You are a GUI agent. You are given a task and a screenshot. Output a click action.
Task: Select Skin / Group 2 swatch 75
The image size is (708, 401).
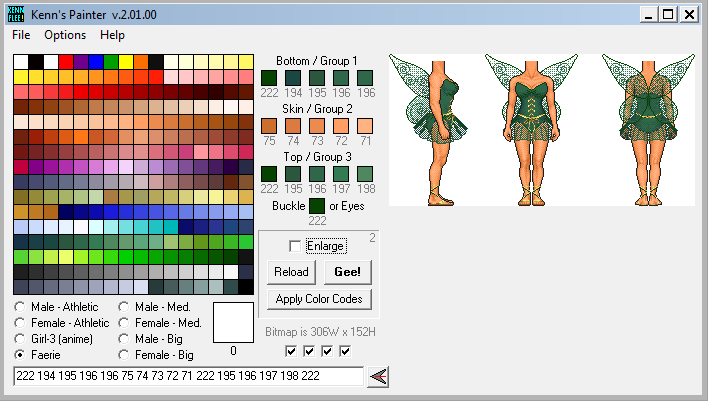tap(269, 126)
